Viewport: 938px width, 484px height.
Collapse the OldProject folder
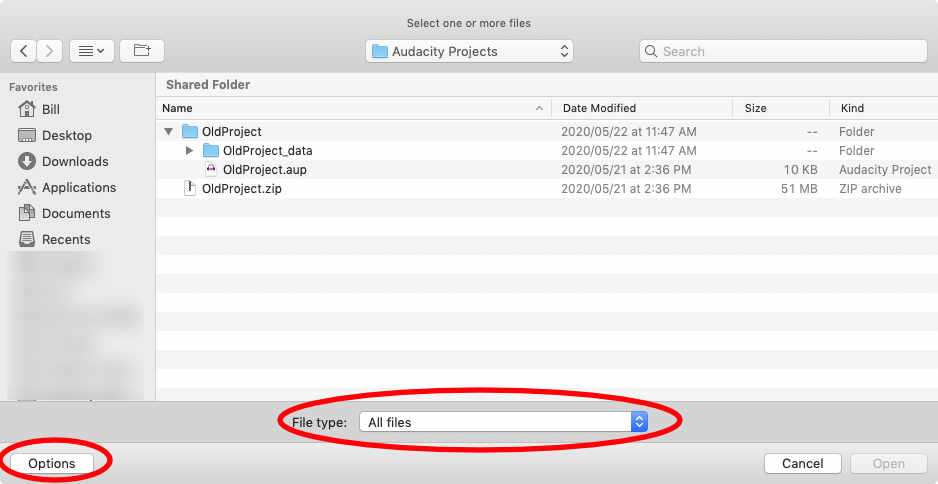coord(167,132)
